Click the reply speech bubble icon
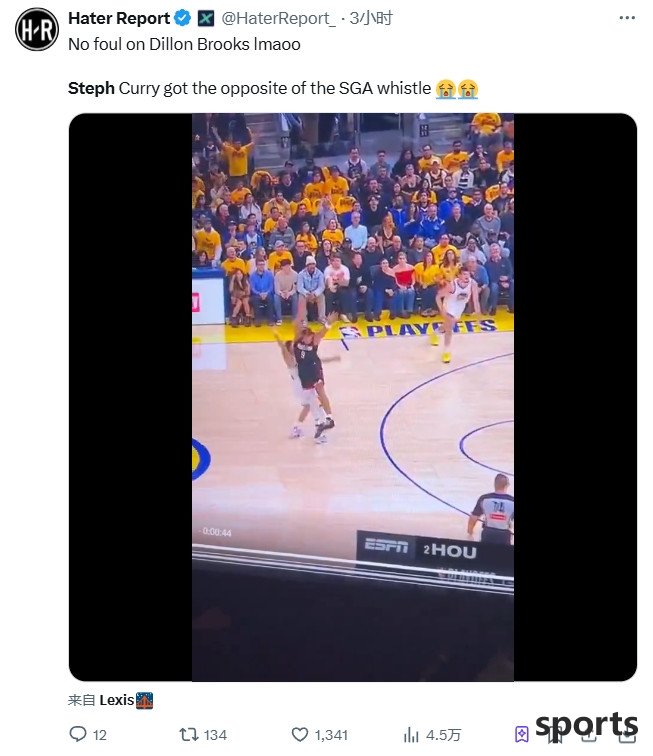 coord(78,734)
